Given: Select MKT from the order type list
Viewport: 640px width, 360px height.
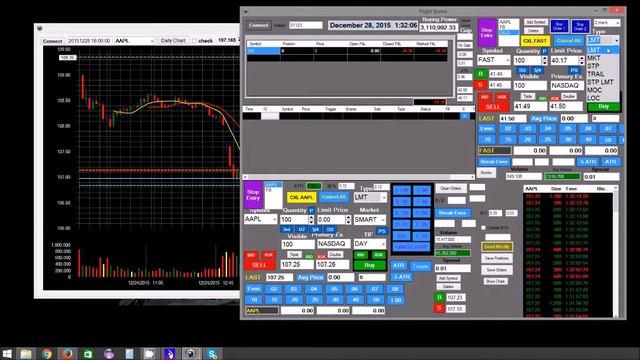Looking at the screenshot, I should 603,58.
